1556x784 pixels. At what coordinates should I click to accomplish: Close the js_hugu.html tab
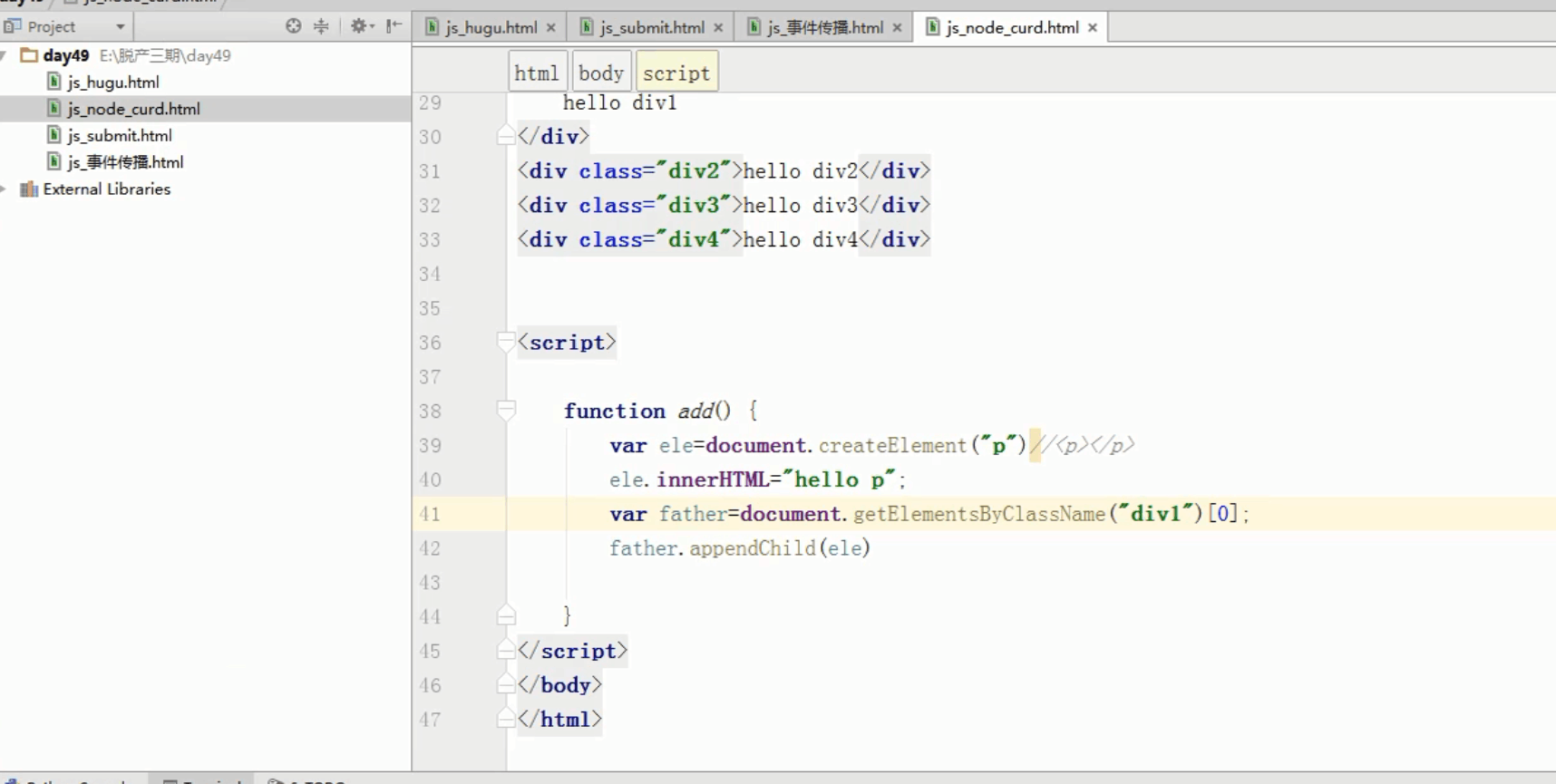click(550, 28)
